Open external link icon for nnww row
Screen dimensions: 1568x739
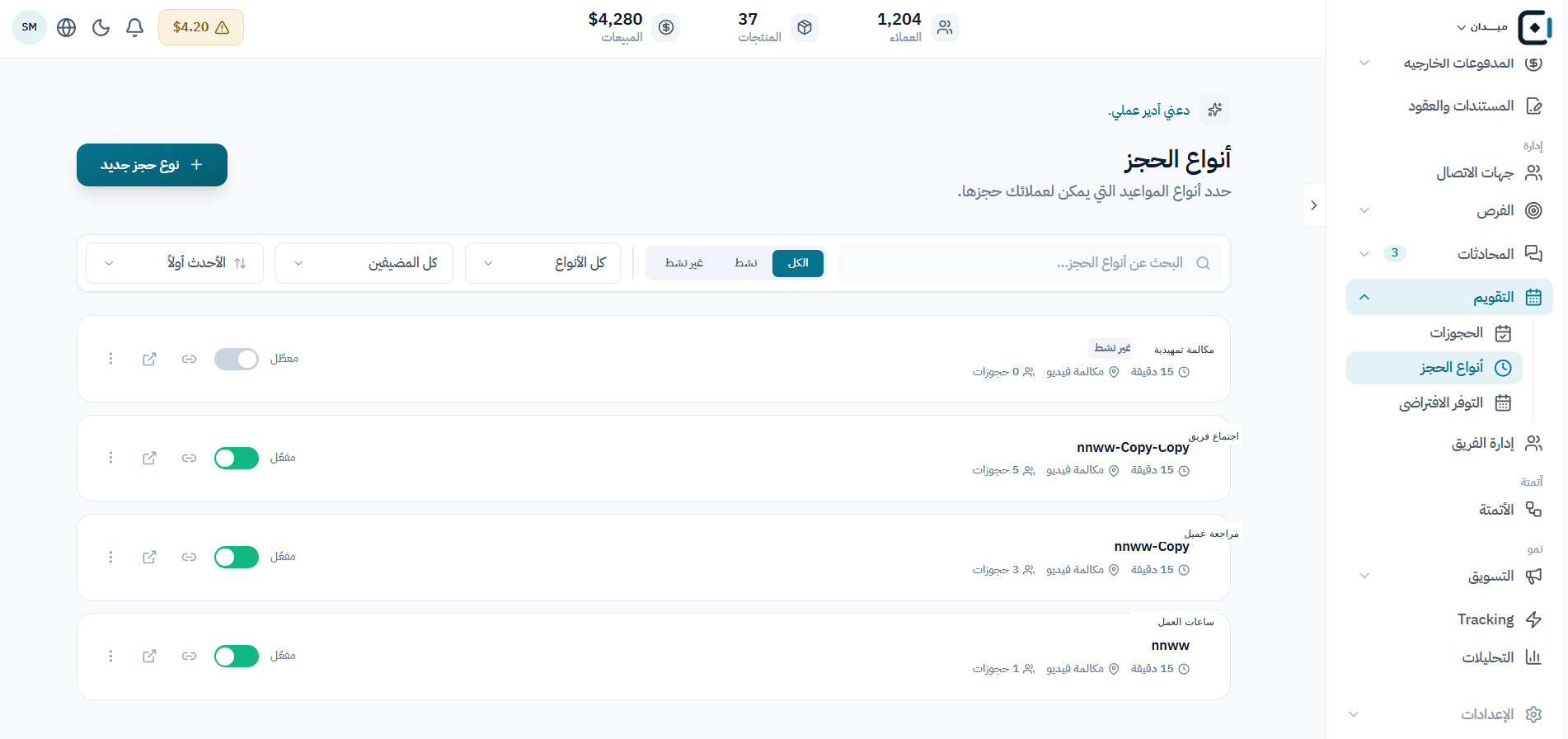(x=149, y=657)
